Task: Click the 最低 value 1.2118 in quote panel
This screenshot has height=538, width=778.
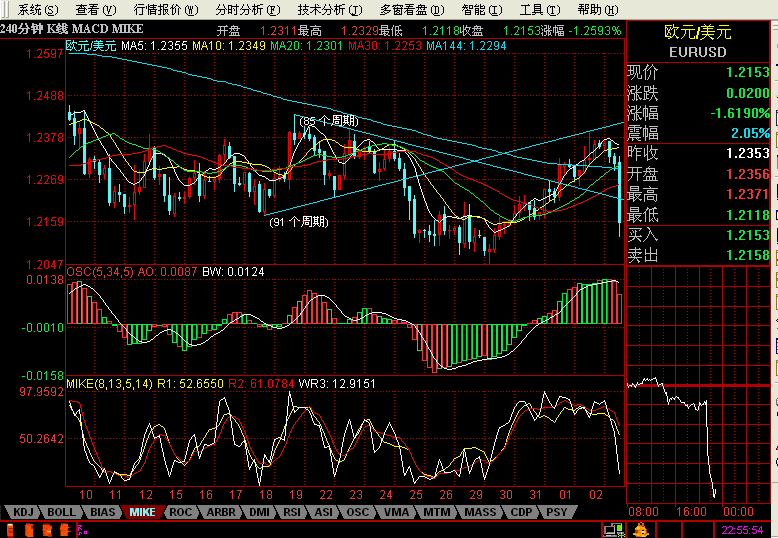Action: (x=748, y=215)
